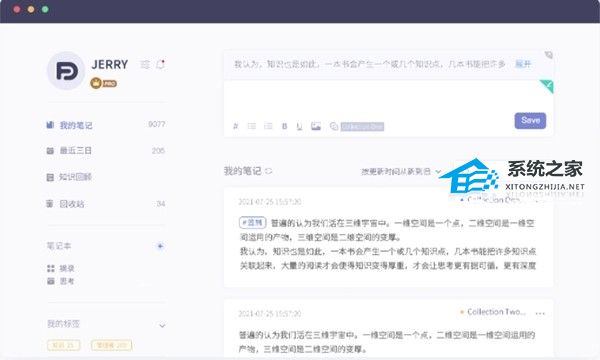Refresh the 我的笔记 list
600x360 pixels.
(269, 171)
